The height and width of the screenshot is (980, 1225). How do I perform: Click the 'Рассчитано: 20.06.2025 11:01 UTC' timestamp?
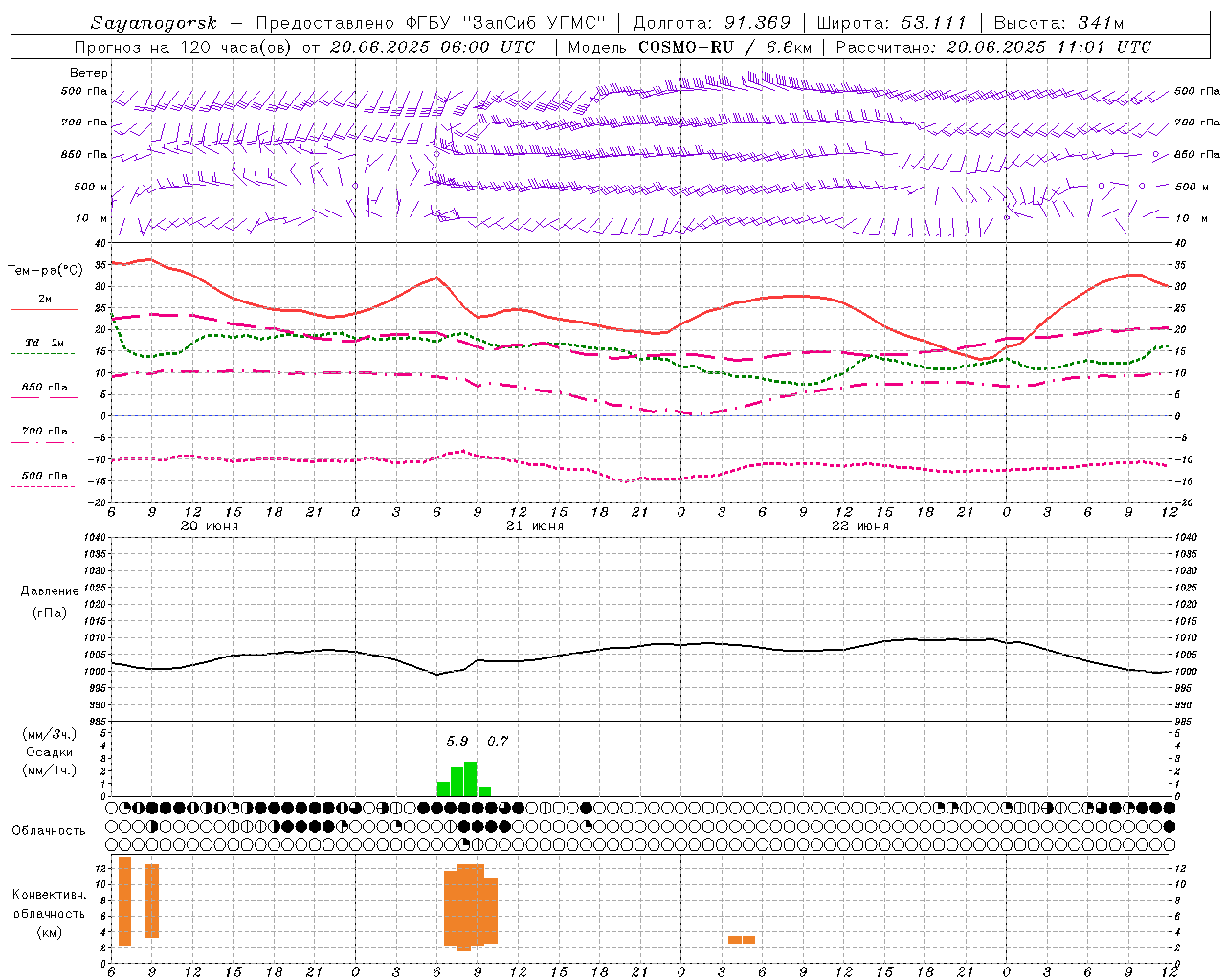tap(994, 47)
